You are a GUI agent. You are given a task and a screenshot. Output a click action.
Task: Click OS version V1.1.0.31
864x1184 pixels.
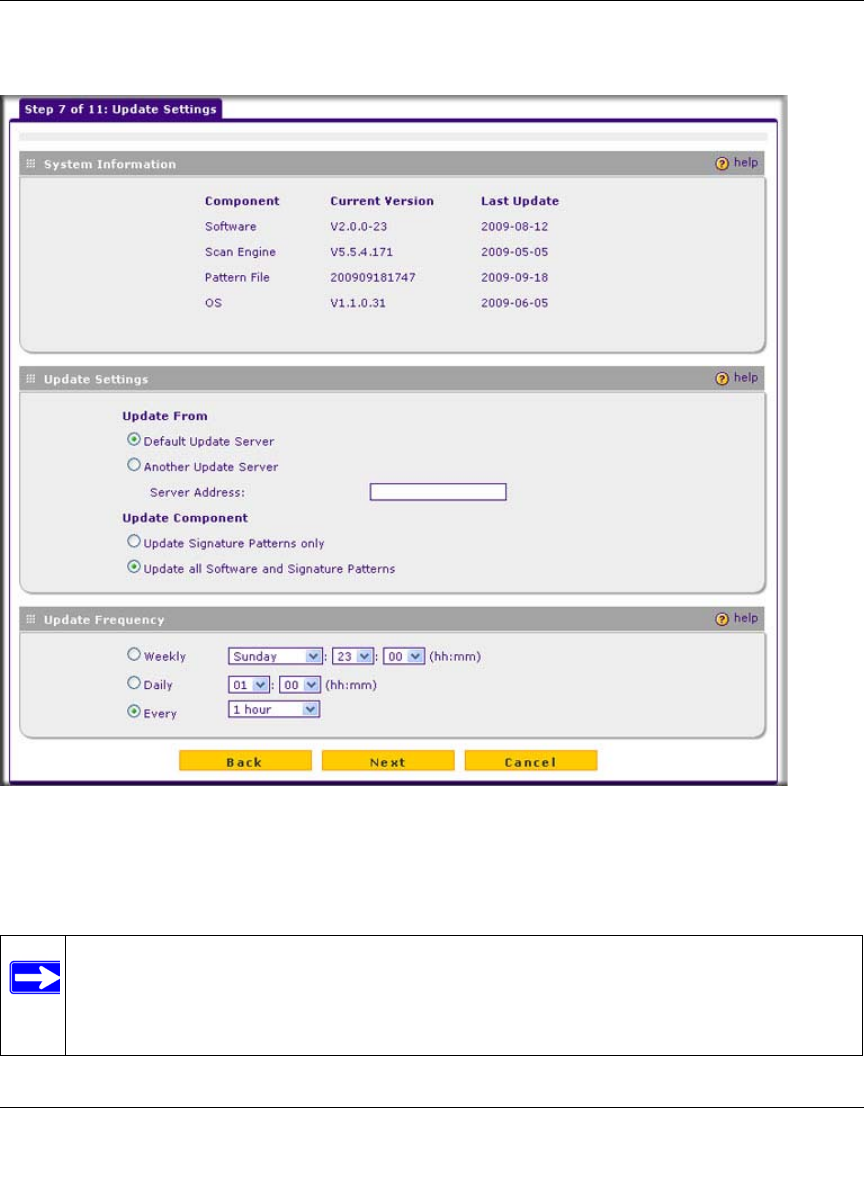pyautogui.click(x=358, y=303)
